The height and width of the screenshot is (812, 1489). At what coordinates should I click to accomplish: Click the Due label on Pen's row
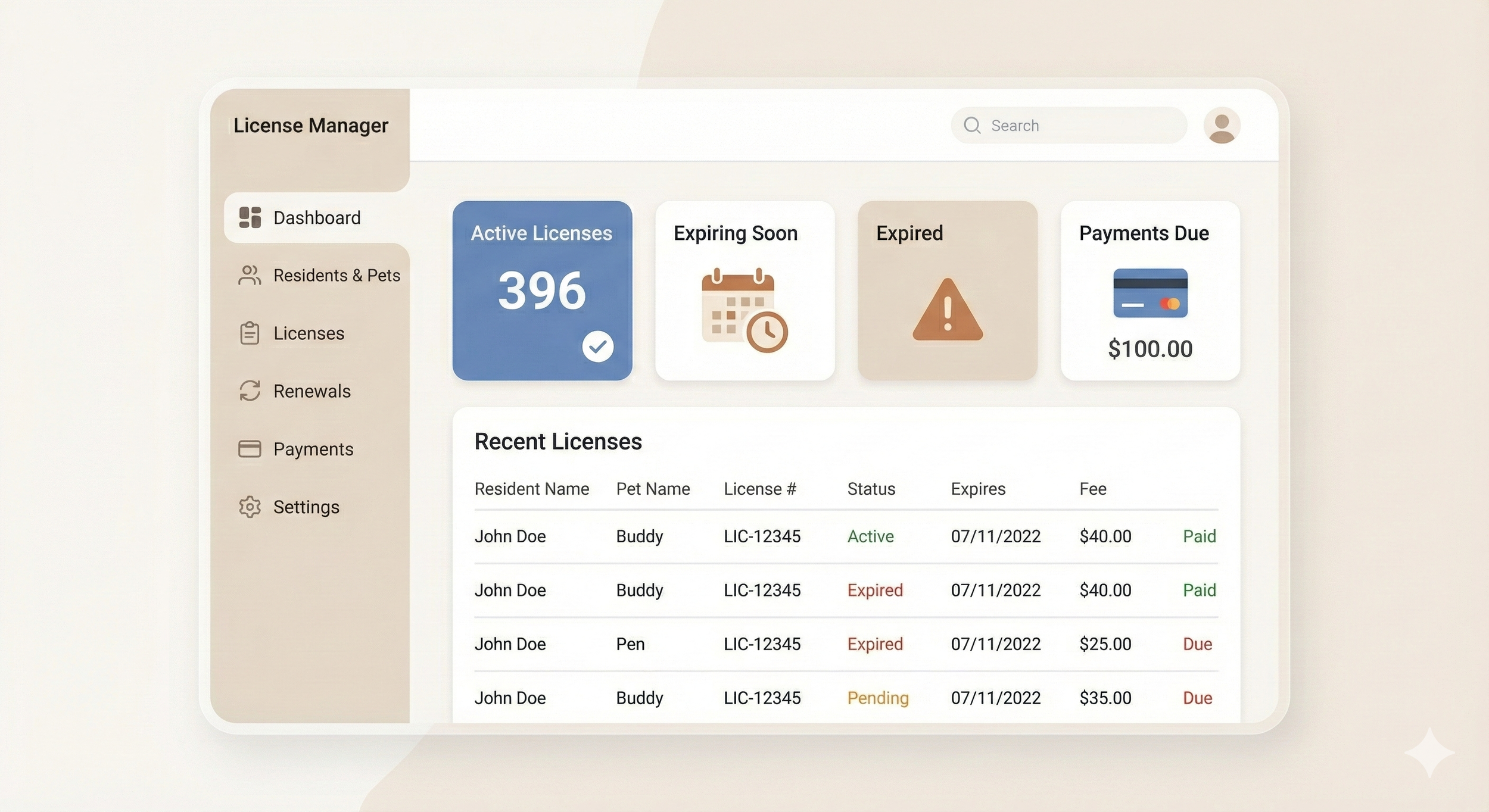coord(1197,644)
